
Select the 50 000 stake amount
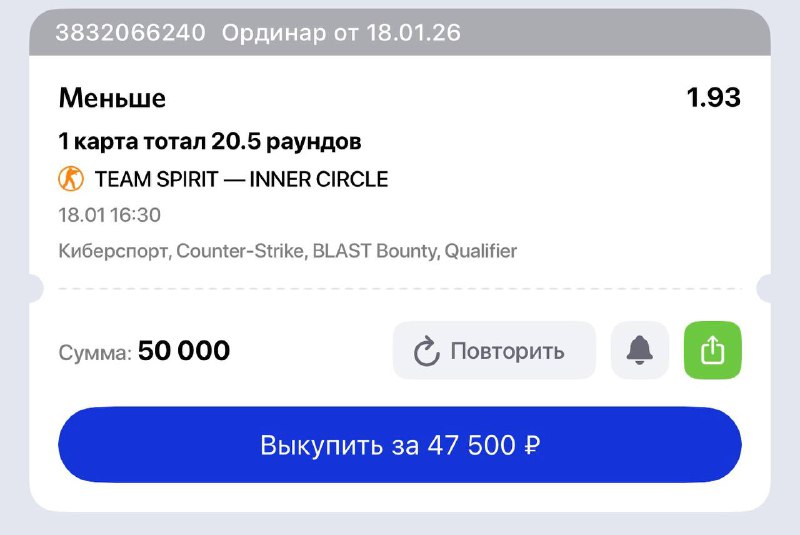(x=184, y=351)
